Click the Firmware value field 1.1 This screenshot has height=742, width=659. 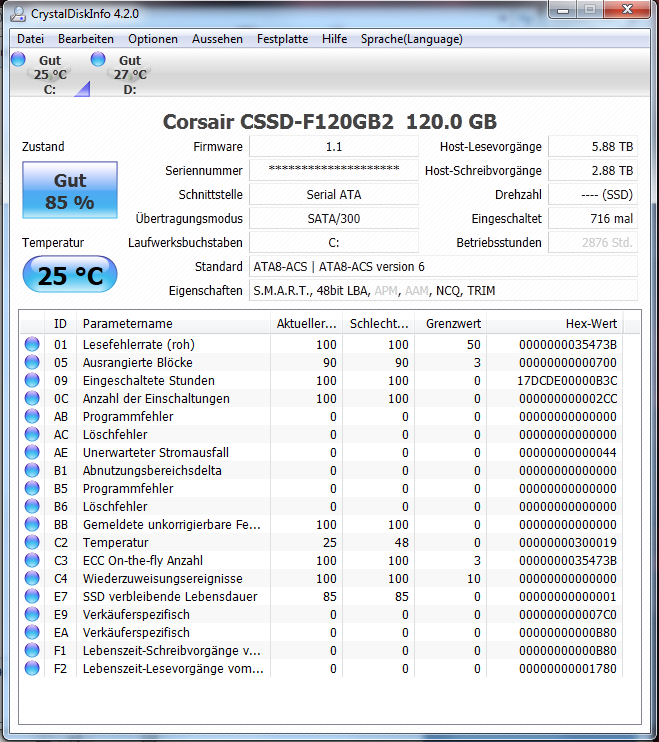coord(334,147)
